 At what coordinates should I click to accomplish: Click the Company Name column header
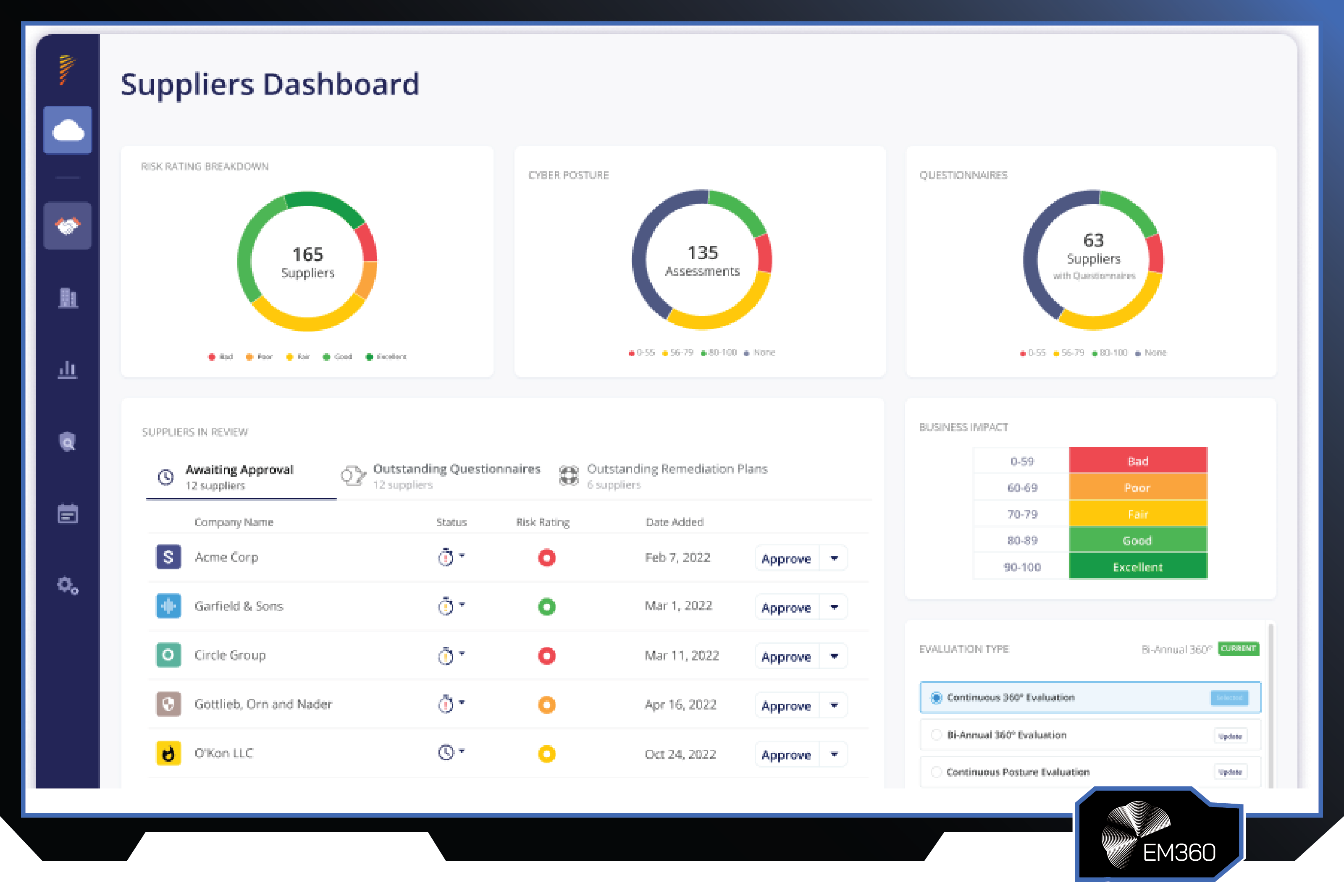234,522
